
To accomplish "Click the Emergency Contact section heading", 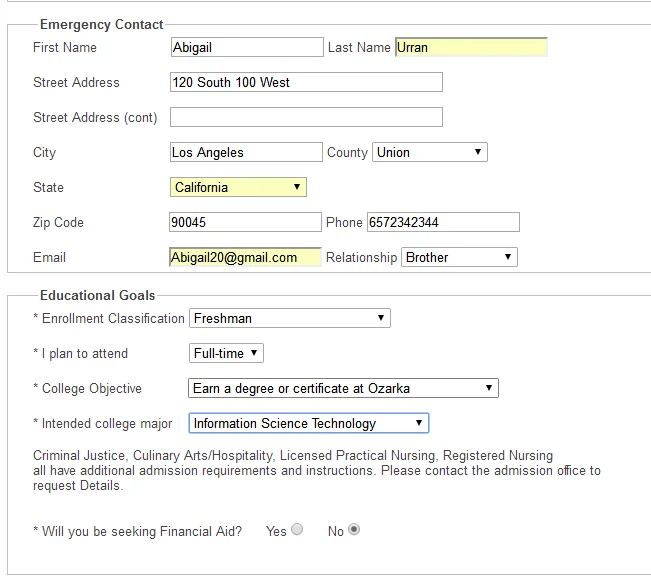I will pos(101,24).
